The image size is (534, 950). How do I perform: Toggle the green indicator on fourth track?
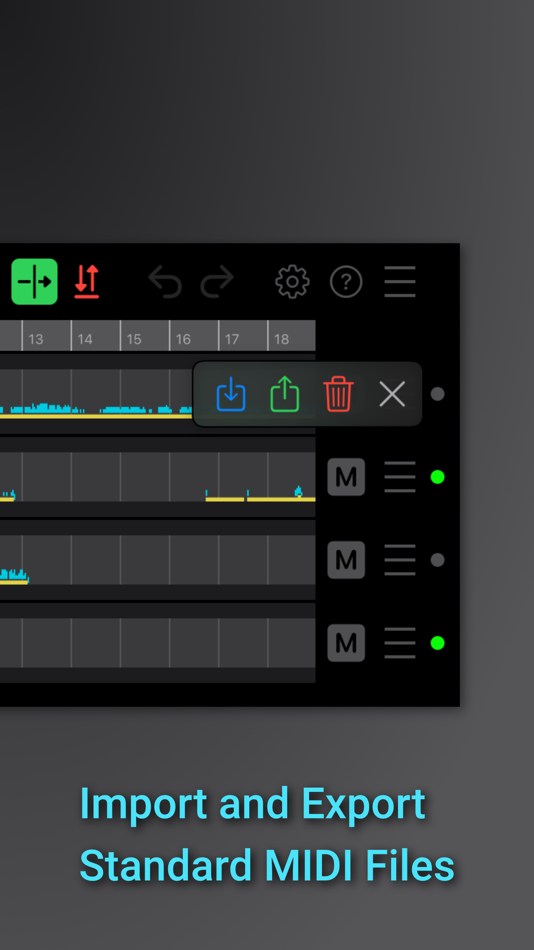438,643
